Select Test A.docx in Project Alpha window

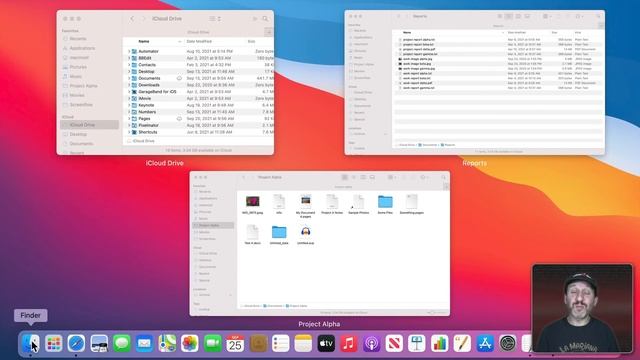pyautogui.click(x=252, y=232)
